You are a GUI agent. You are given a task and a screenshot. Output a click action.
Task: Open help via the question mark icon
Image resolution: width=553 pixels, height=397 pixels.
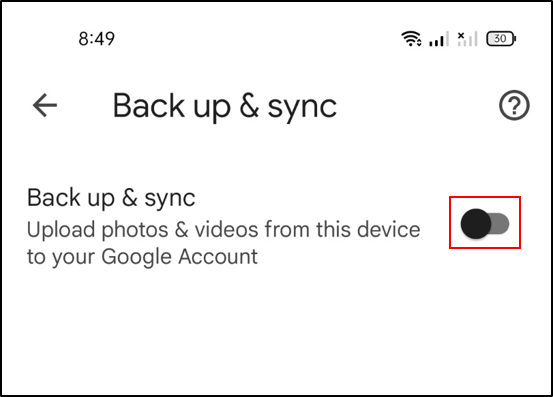pyautogui.click(x=514, y=105)
